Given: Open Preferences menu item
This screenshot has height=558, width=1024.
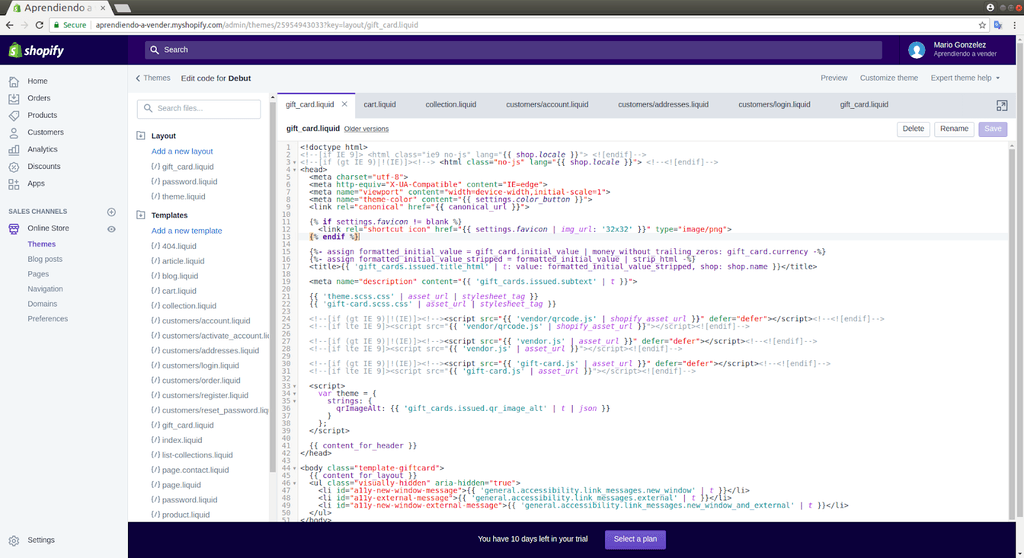Looking at the screenshot, I should pos(48,319).
